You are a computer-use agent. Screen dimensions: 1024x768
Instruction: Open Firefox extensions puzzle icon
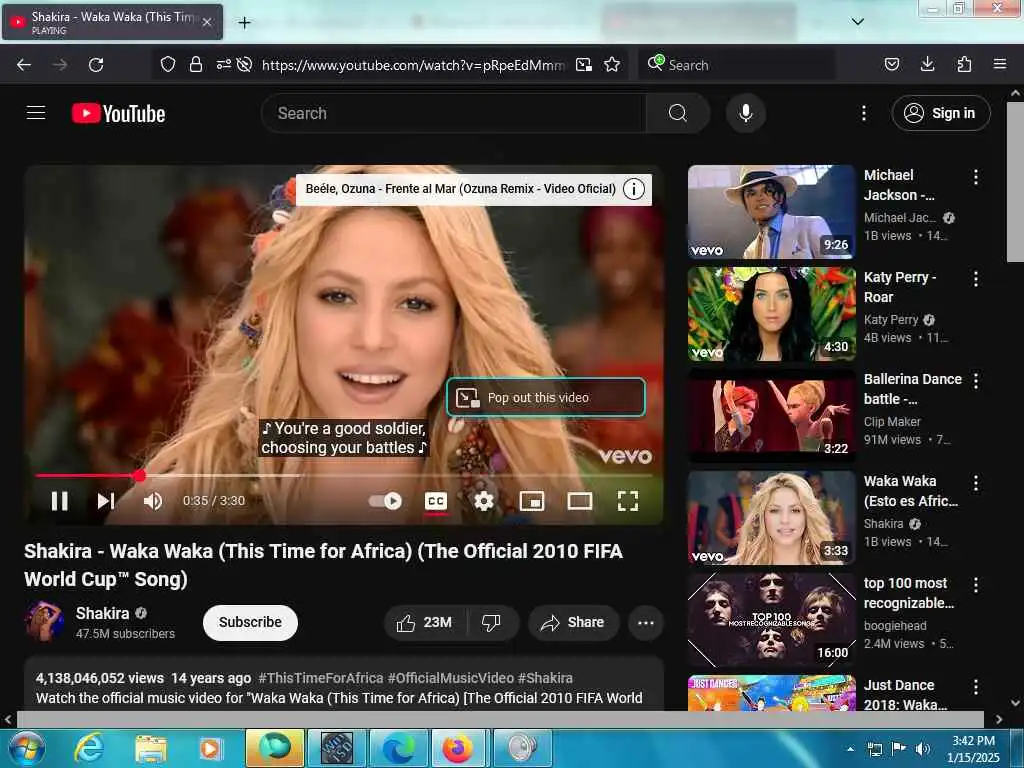click(x=964, y=65)
